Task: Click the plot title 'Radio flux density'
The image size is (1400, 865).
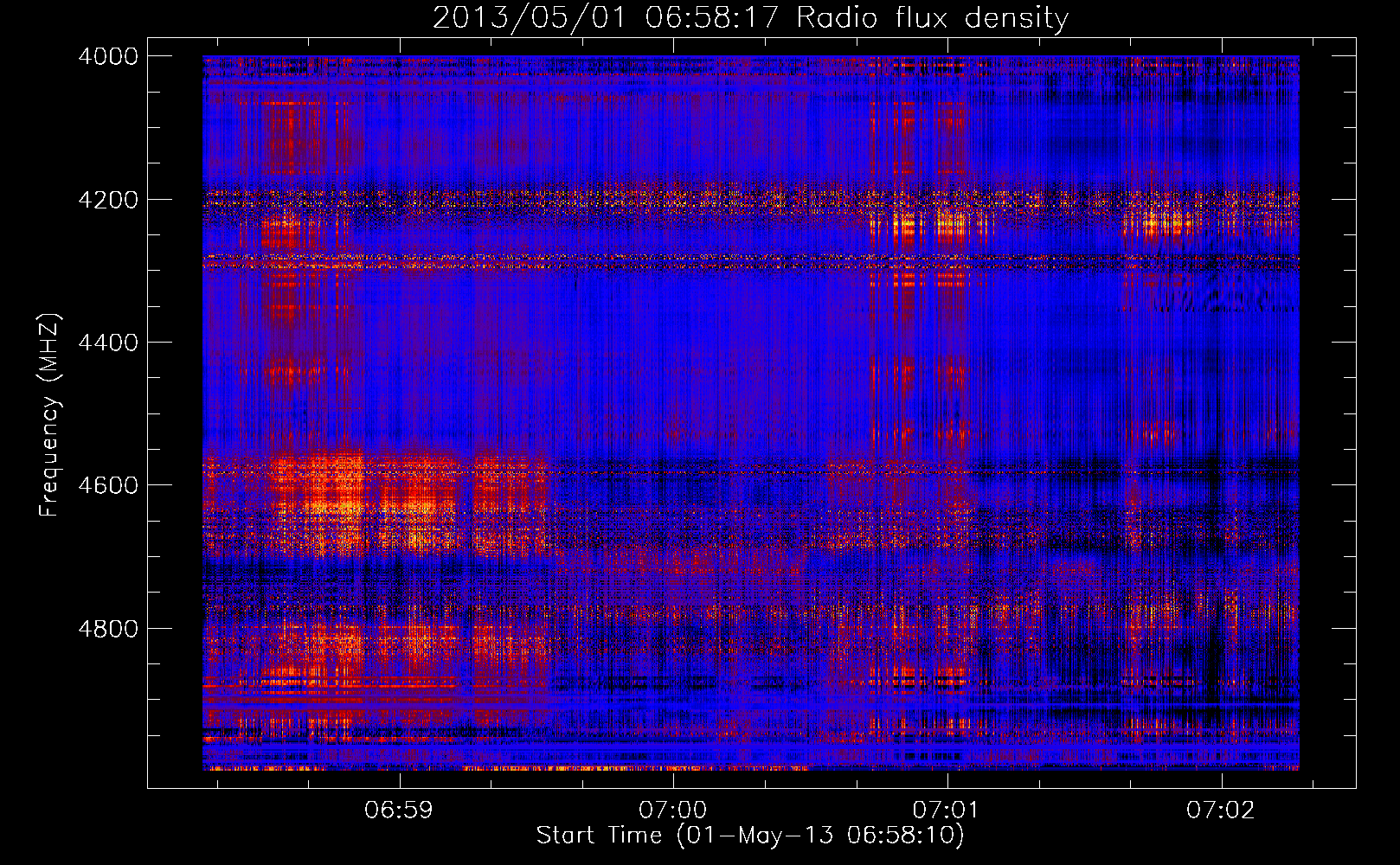Action: pos(933,18)
